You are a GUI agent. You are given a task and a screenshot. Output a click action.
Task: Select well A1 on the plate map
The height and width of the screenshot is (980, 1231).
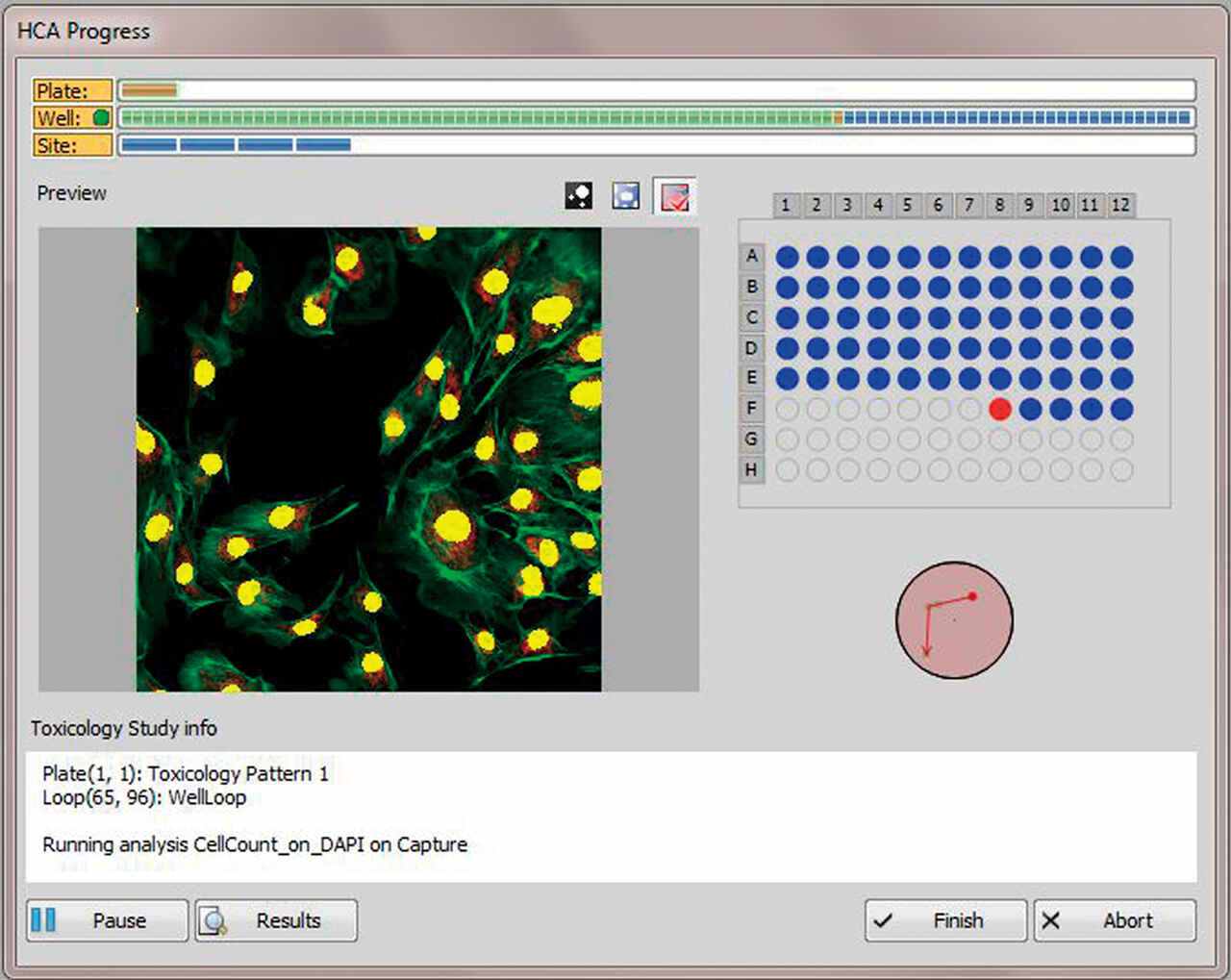[787, 256]
